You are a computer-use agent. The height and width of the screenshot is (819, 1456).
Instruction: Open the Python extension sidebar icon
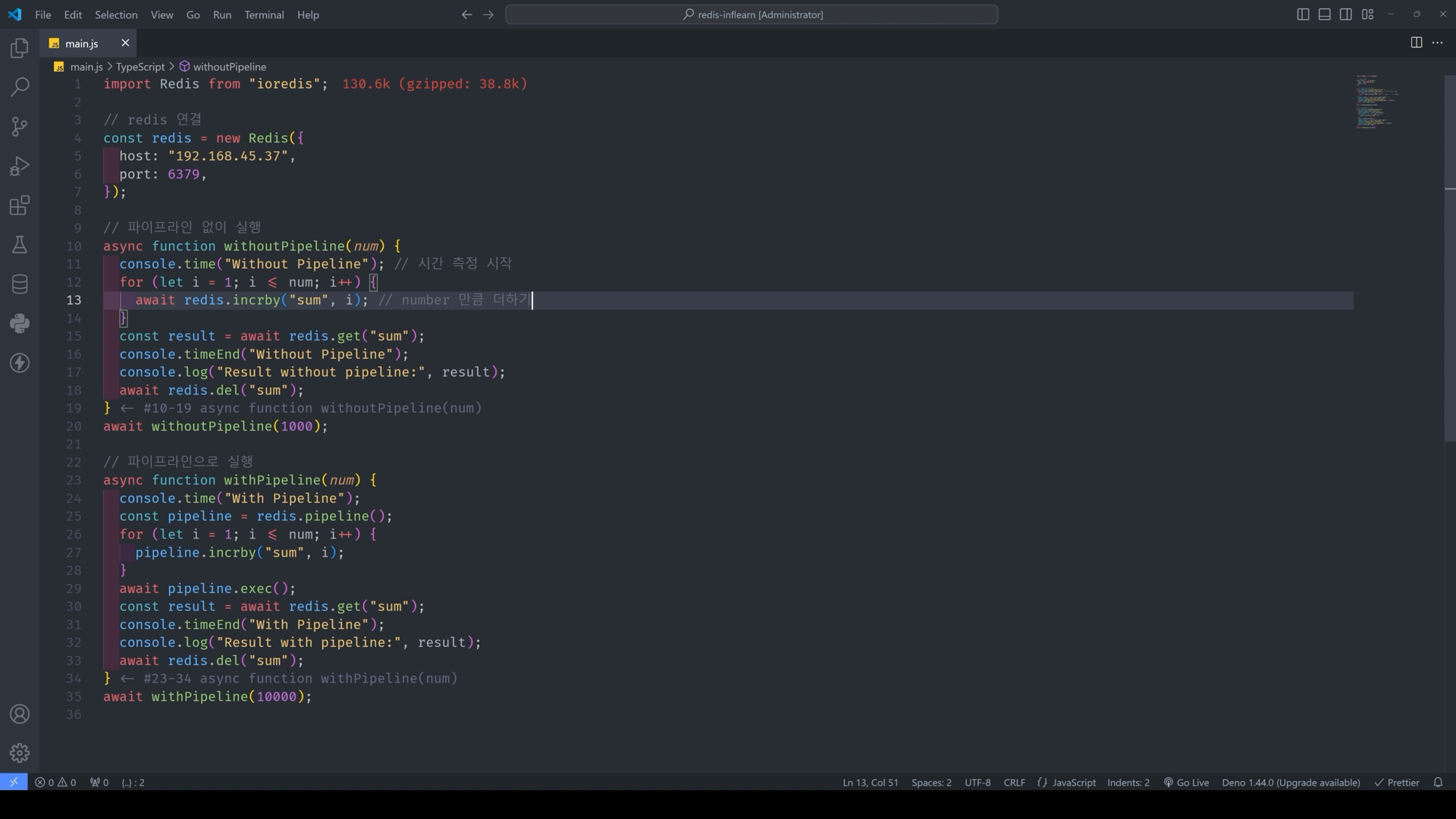click(x=20, y=324)
